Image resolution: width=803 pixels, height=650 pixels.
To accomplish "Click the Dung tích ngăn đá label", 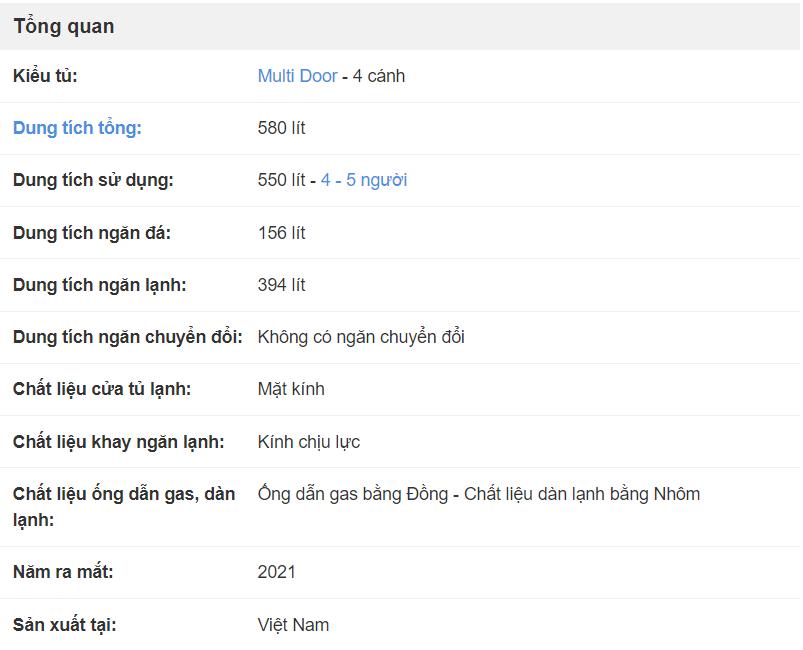I will click(x=91, y=233).
